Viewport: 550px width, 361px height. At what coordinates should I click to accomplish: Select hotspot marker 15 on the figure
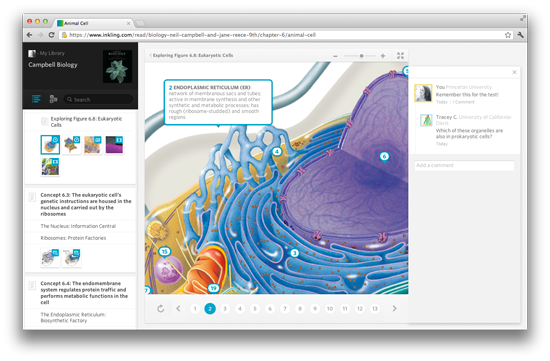tap(165, 252)
